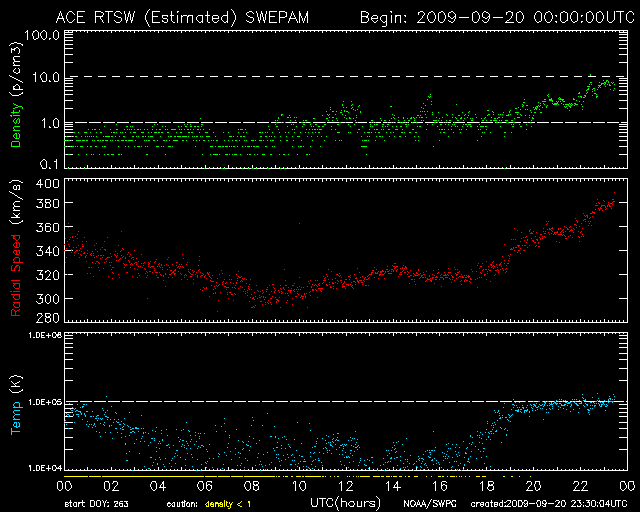Click the '400' speed tick label
This screenshot has height=512, width=640.
tap(47, 184)
